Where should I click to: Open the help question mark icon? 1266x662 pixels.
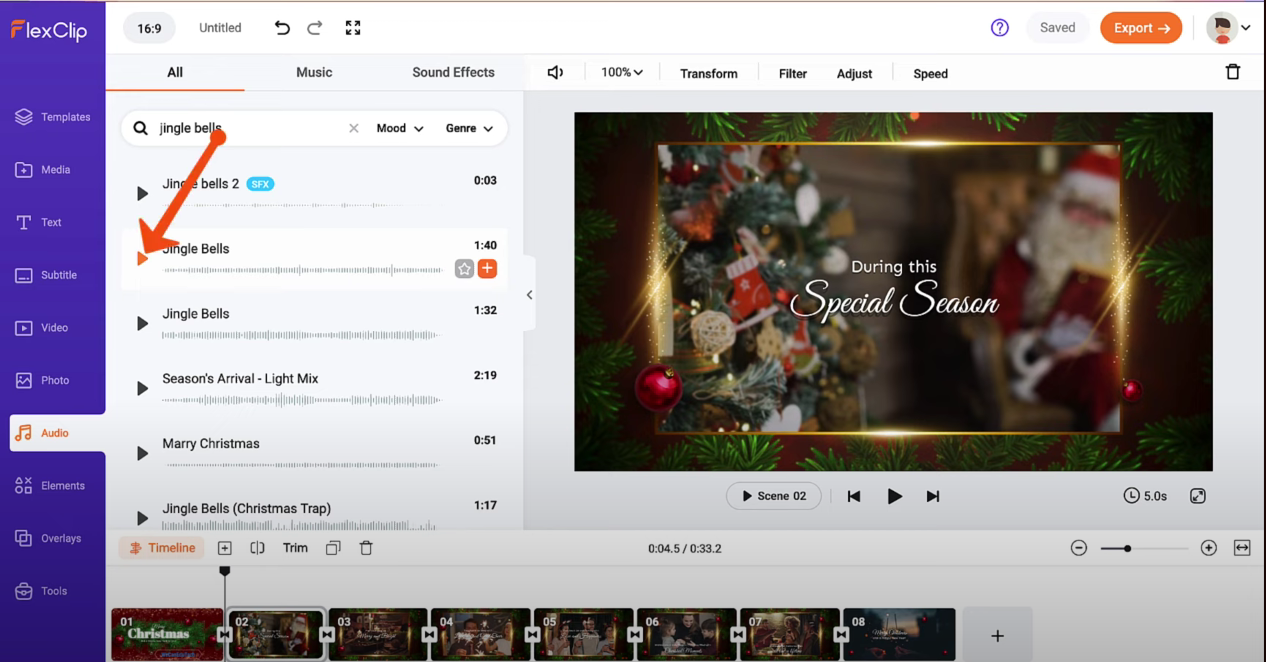pyautogui.click(x=999, y=28)
